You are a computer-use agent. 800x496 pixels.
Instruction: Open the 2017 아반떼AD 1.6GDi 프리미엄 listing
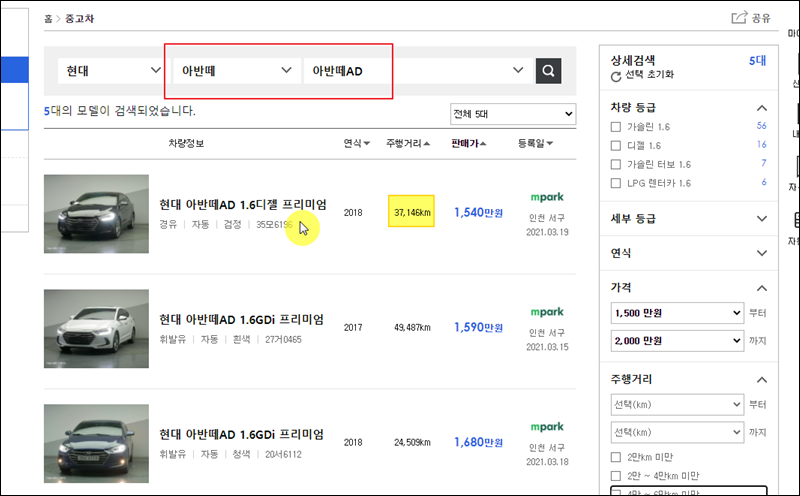(241, 319)
